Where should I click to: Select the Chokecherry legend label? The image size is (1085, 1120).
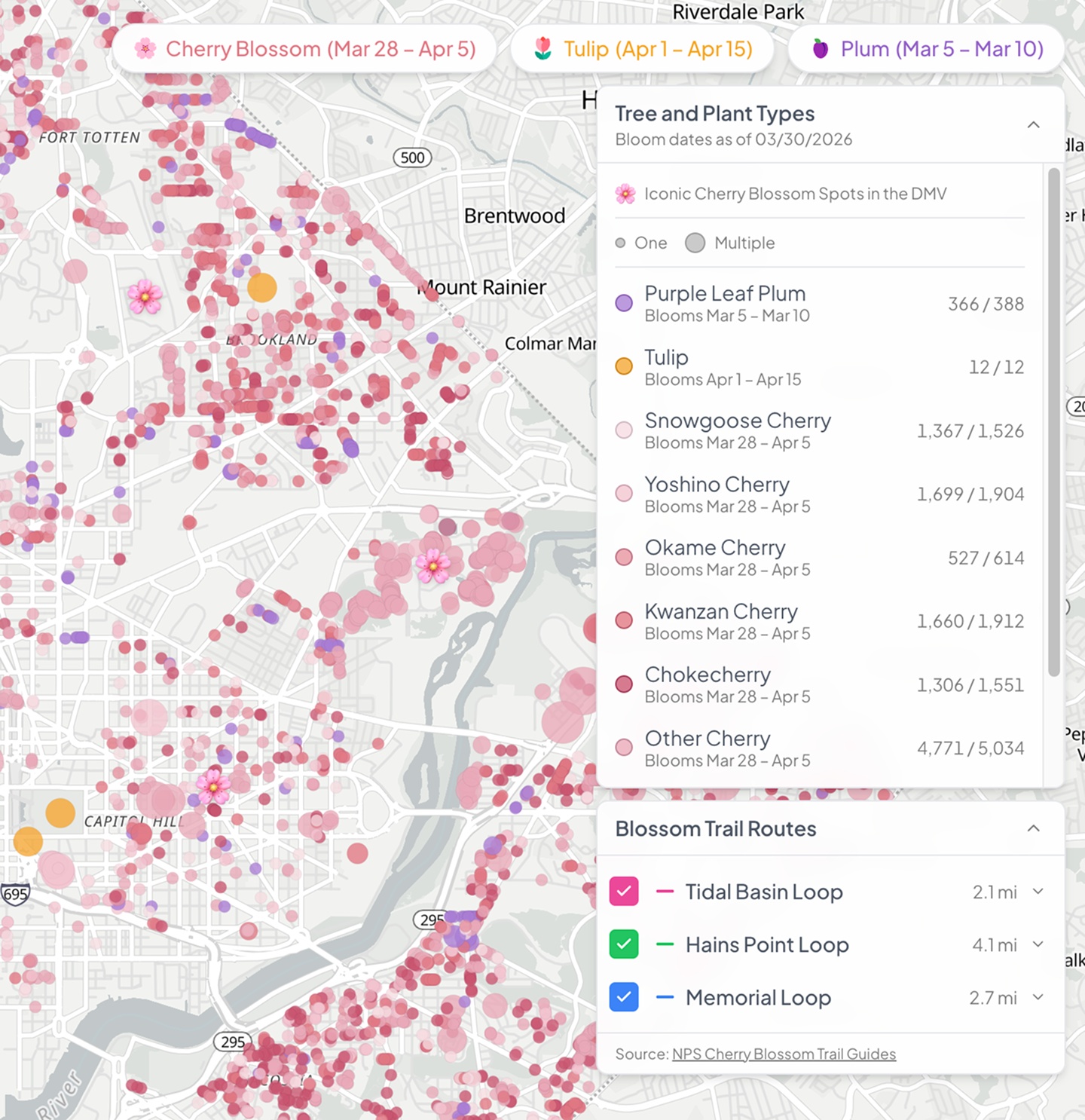pos(708,675)
